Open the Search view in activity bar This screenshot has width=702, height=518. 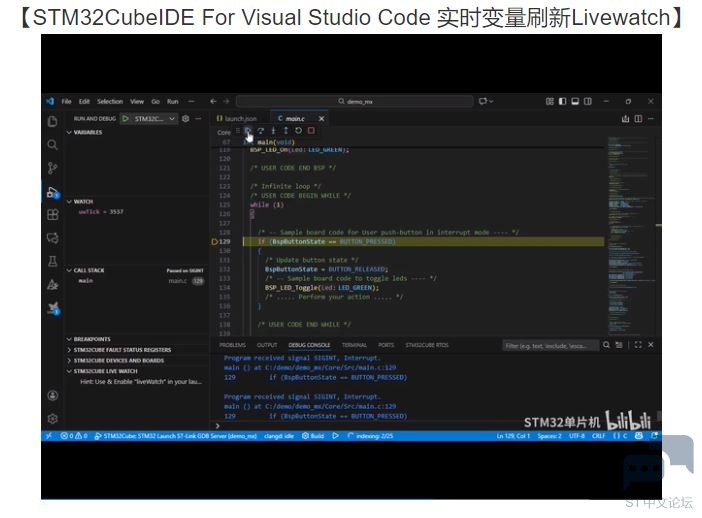52,145
